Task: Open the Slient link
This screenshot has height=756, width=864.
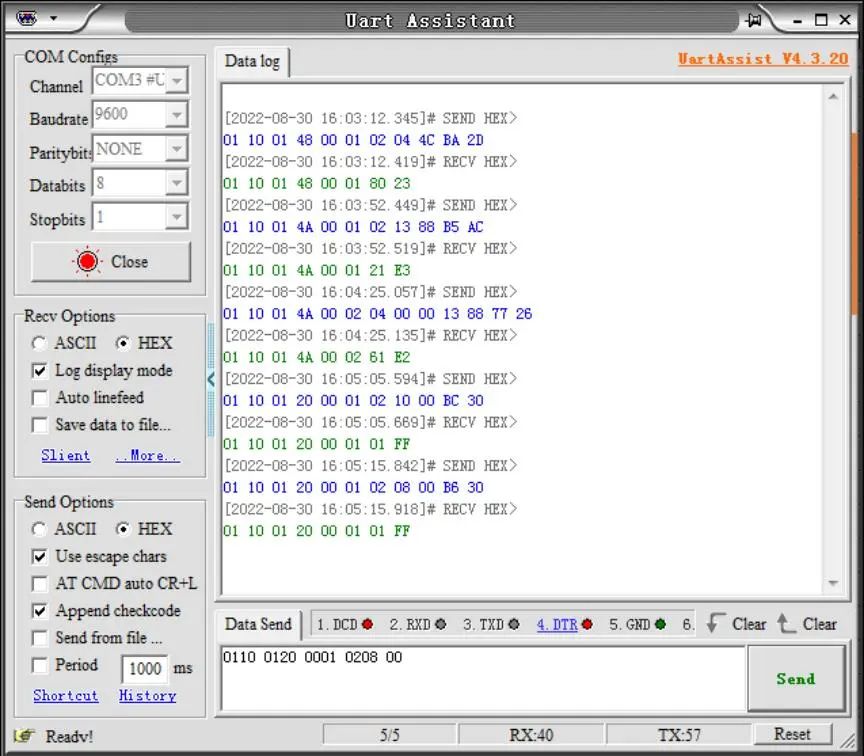Action: point(66,456)
